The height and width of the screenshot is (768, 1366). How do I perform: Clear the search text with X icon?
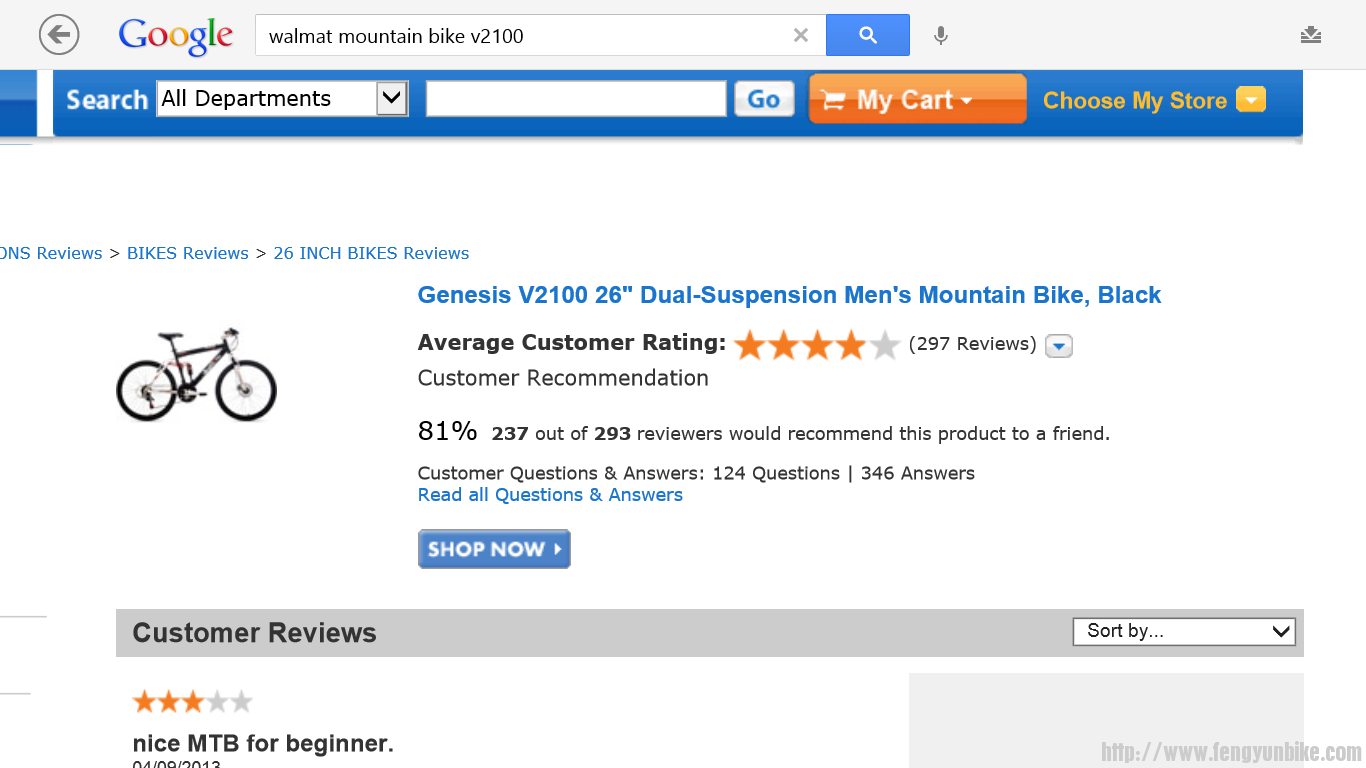800,35
